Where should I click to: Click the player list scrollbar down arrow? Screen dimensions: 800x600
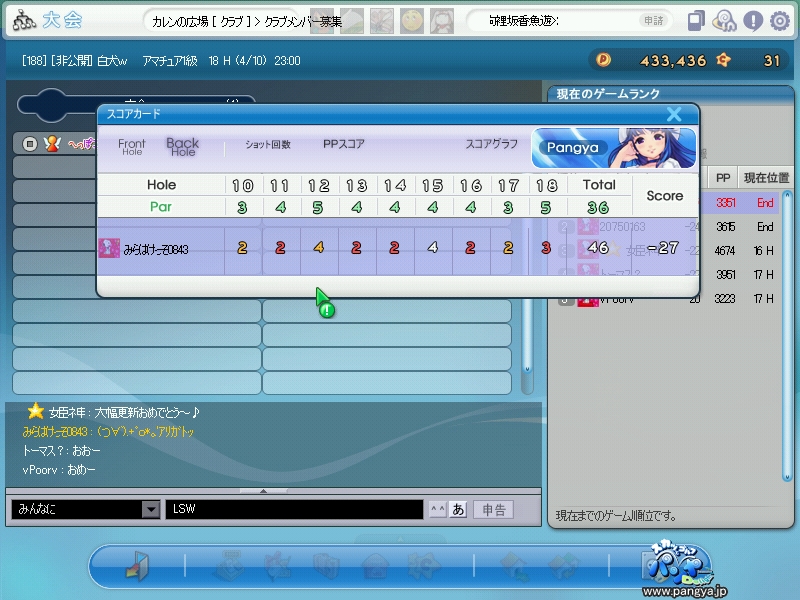(528, 368)
